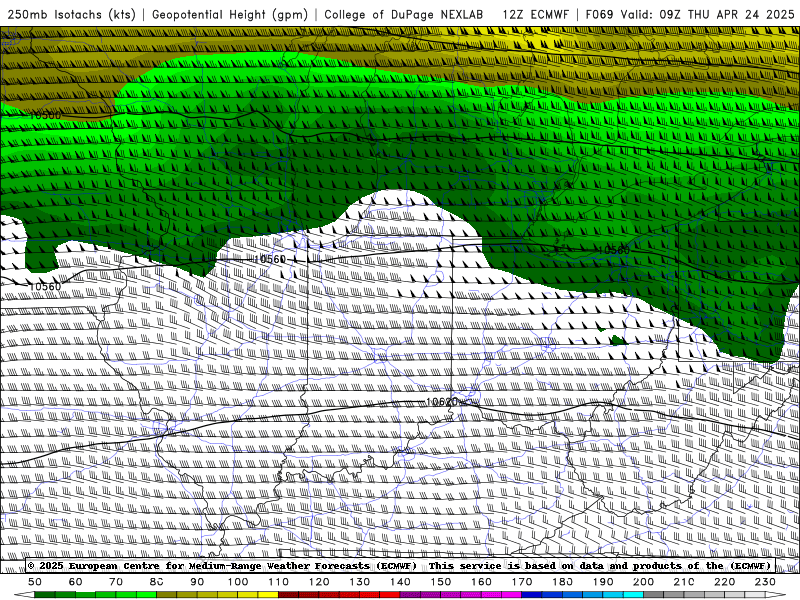Image resolution: width=800 pixels, height=600 pixels.
Task: Click the "200" color bar label
Action: (643, 582)
